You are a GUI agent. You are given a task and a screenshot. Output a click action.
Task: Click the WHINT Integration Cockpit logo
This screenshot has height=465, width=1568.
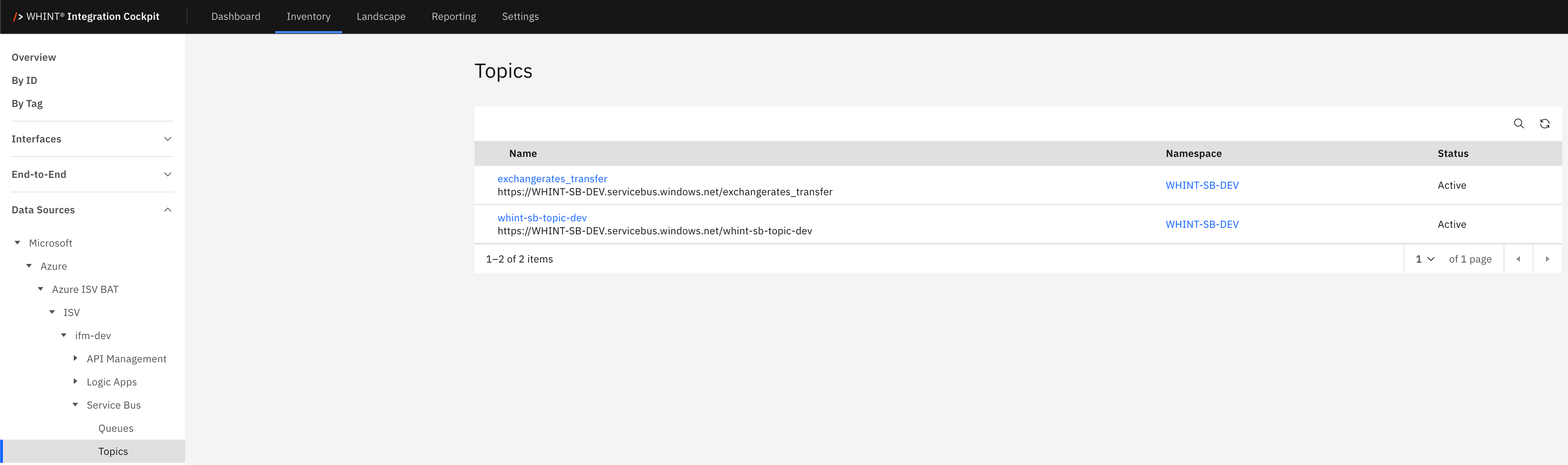(86, 16)
